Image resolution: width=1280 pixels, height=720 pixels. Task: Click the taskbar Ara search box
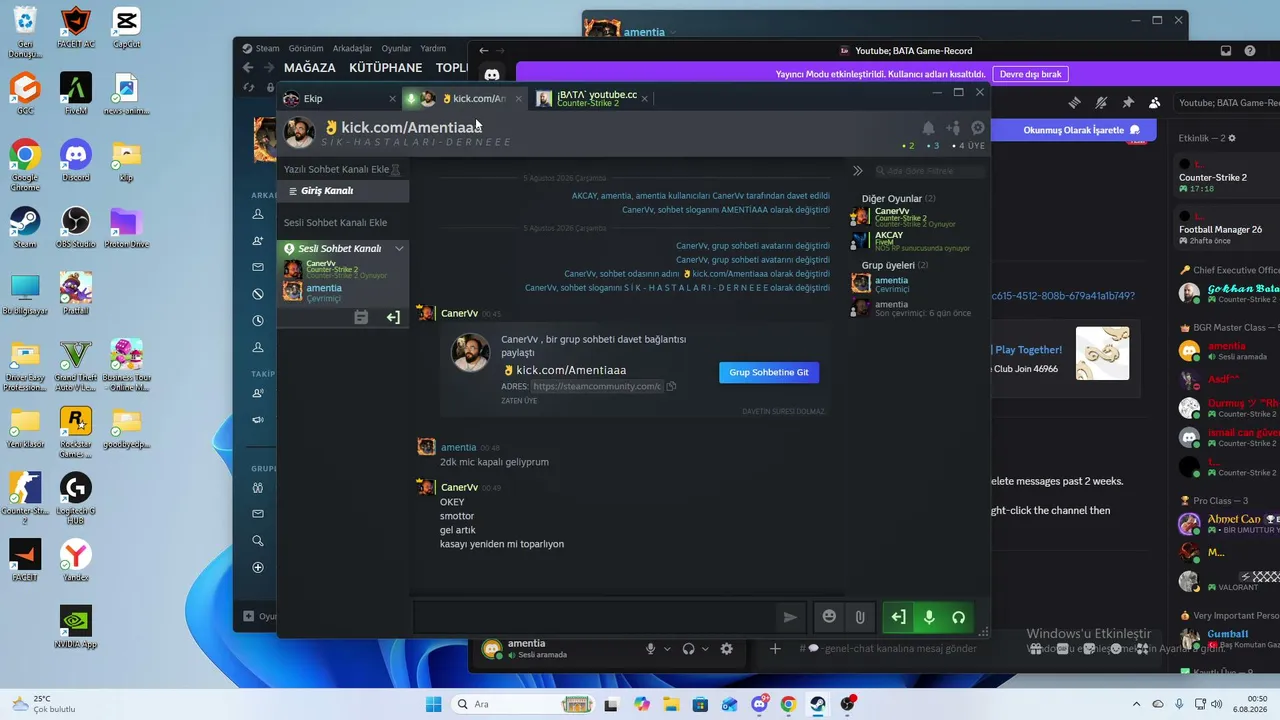pos(524,704)
